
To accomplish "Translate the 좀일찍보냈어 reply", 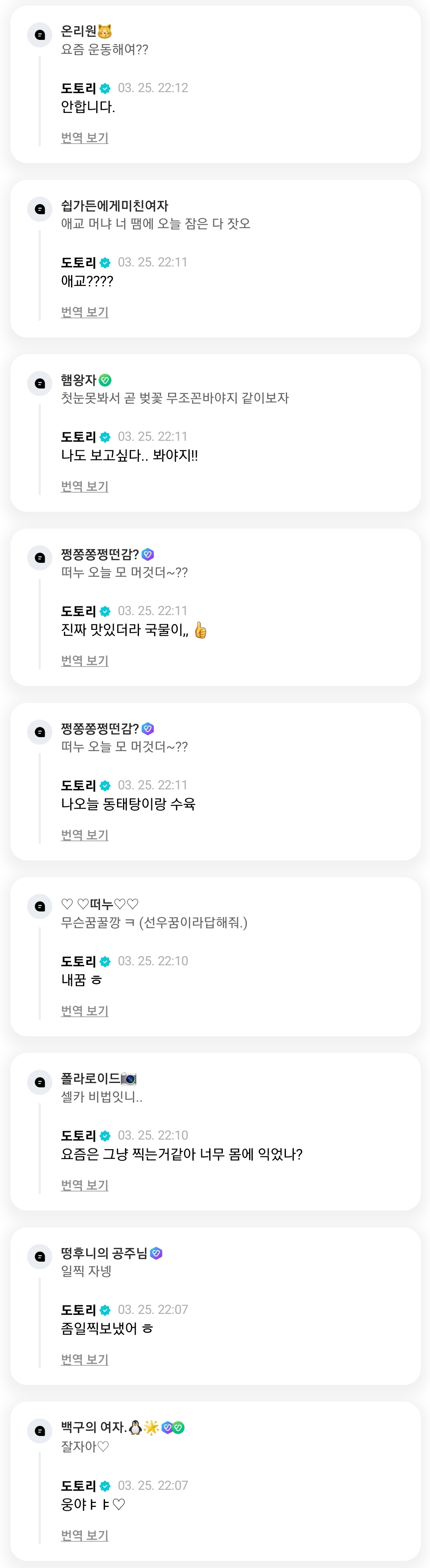I will [x=85, y=1359].
